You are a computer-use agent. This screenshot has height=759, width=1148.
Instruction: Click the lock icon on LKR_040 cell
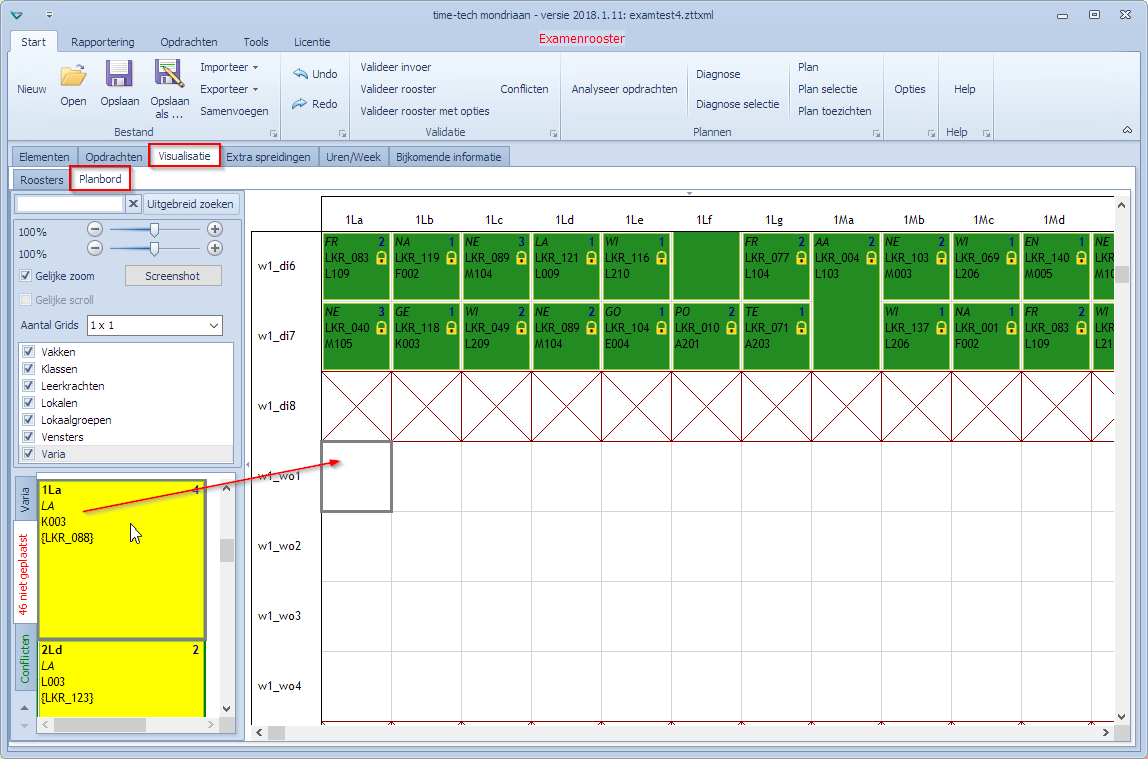381,328
